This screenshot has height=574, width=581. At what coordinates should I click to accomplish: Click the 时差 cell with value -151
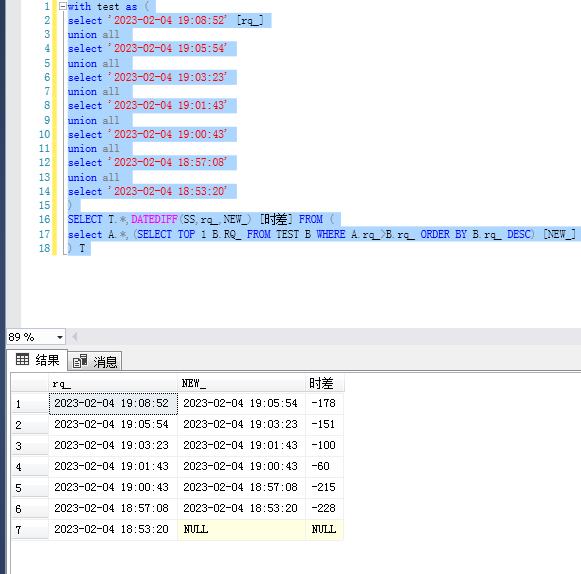(325, 424)
